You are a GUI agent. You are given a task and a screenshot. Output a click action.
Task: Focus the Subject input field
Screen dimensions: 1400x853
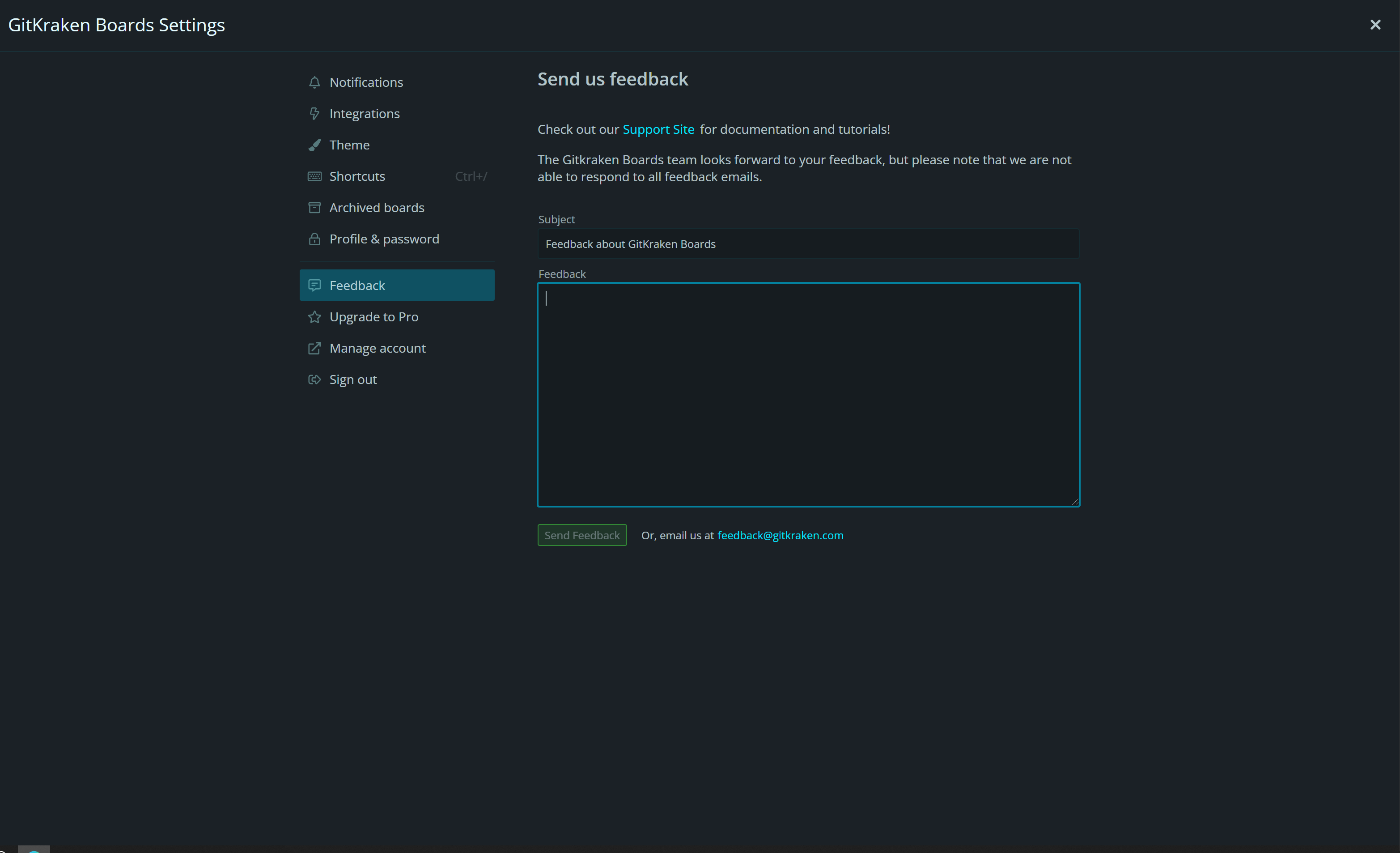808,244
